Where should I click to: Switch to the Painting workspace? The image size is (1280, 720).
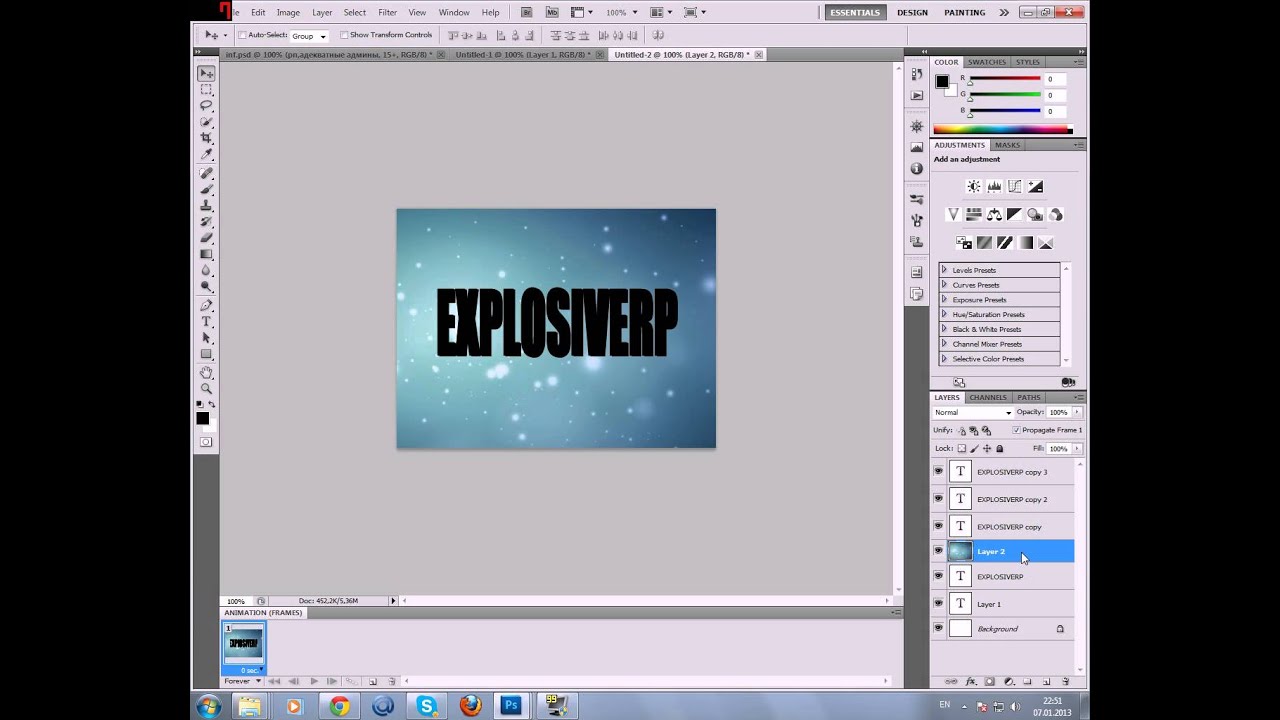(x=965, y=12)
